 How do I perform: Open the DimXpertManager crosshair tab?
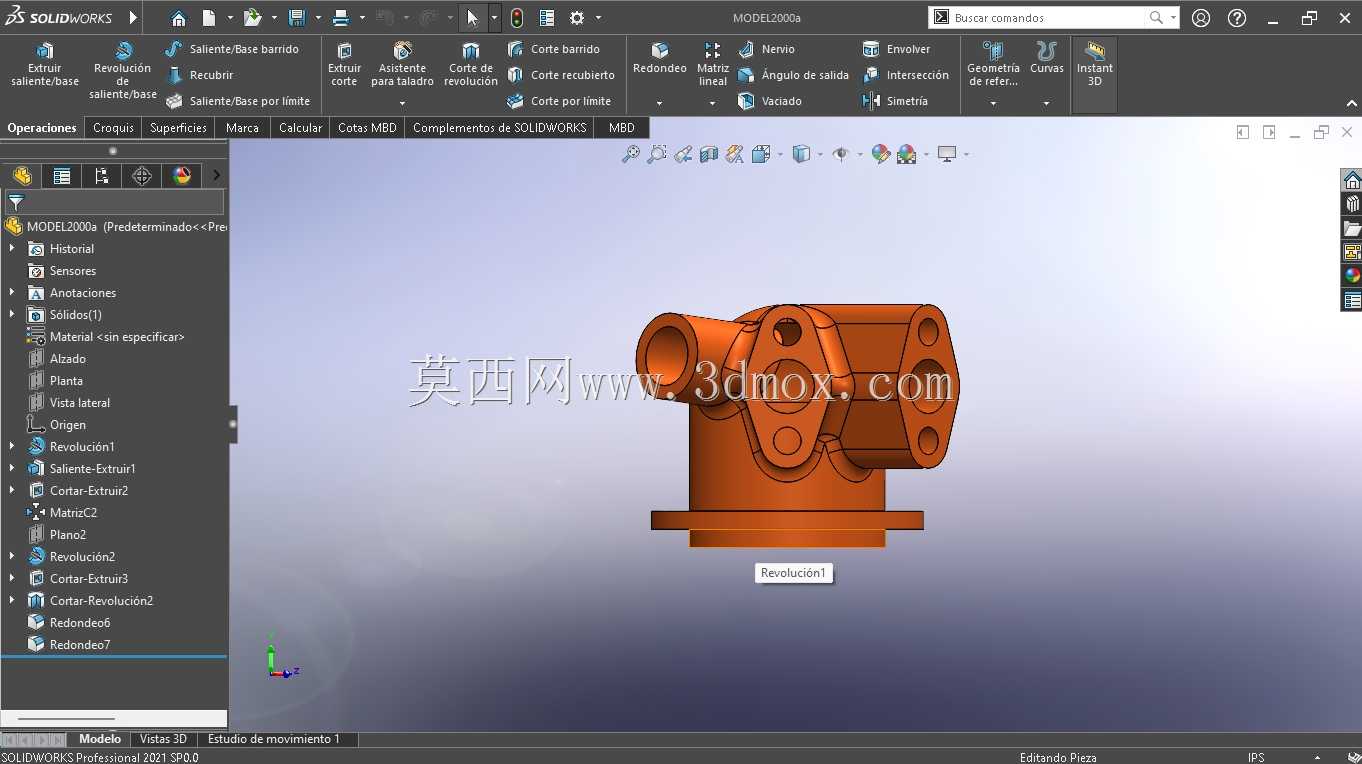coord(142,176)
